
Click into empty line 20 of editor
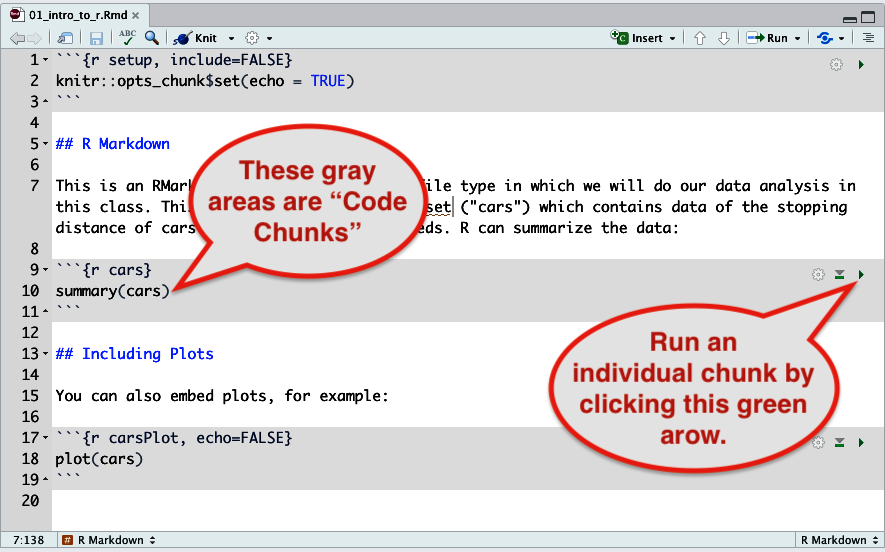click(467, 501)
